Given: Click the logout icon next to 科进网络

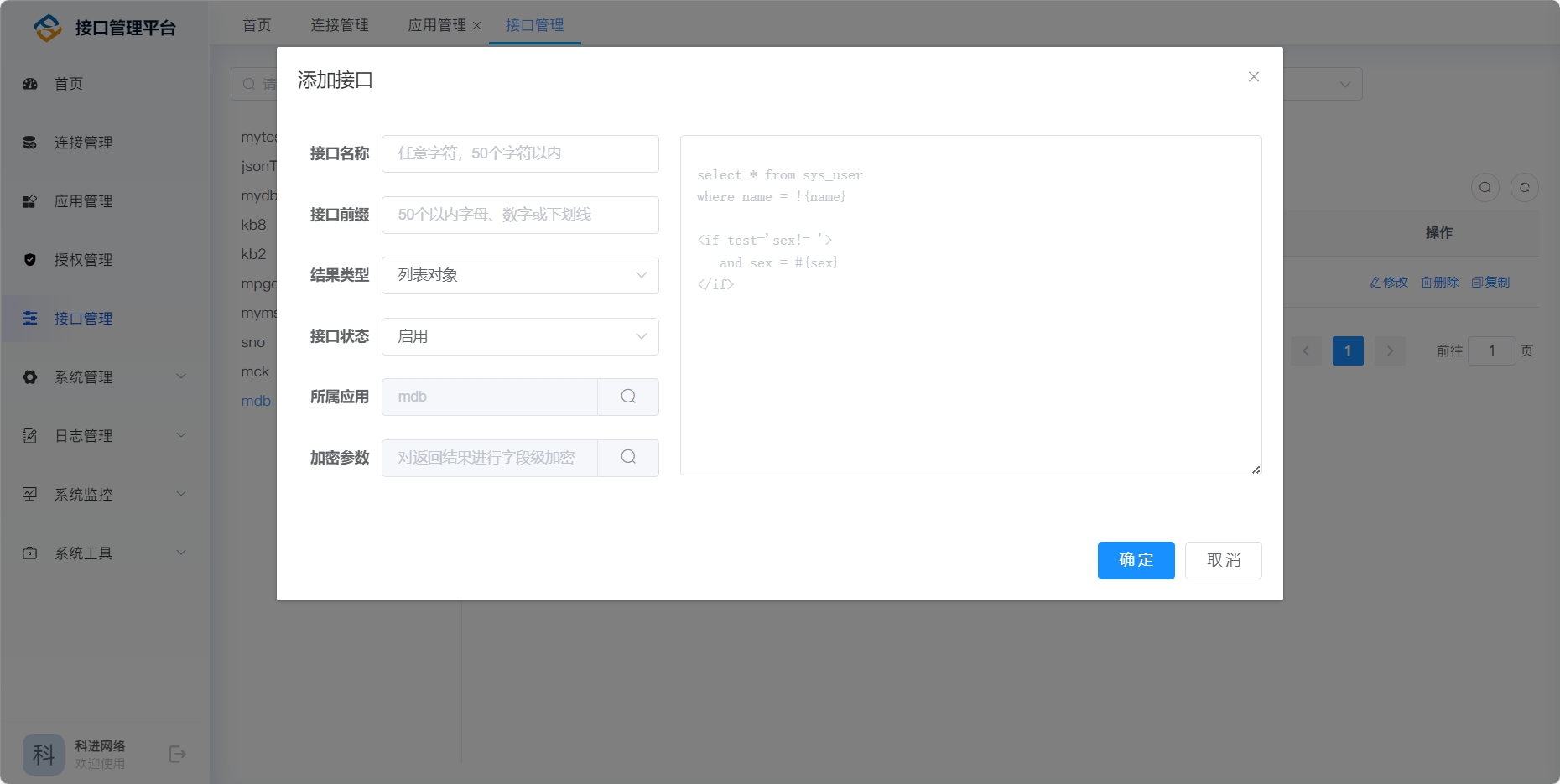Looking at the screenshot, I should tap(178, 754).
